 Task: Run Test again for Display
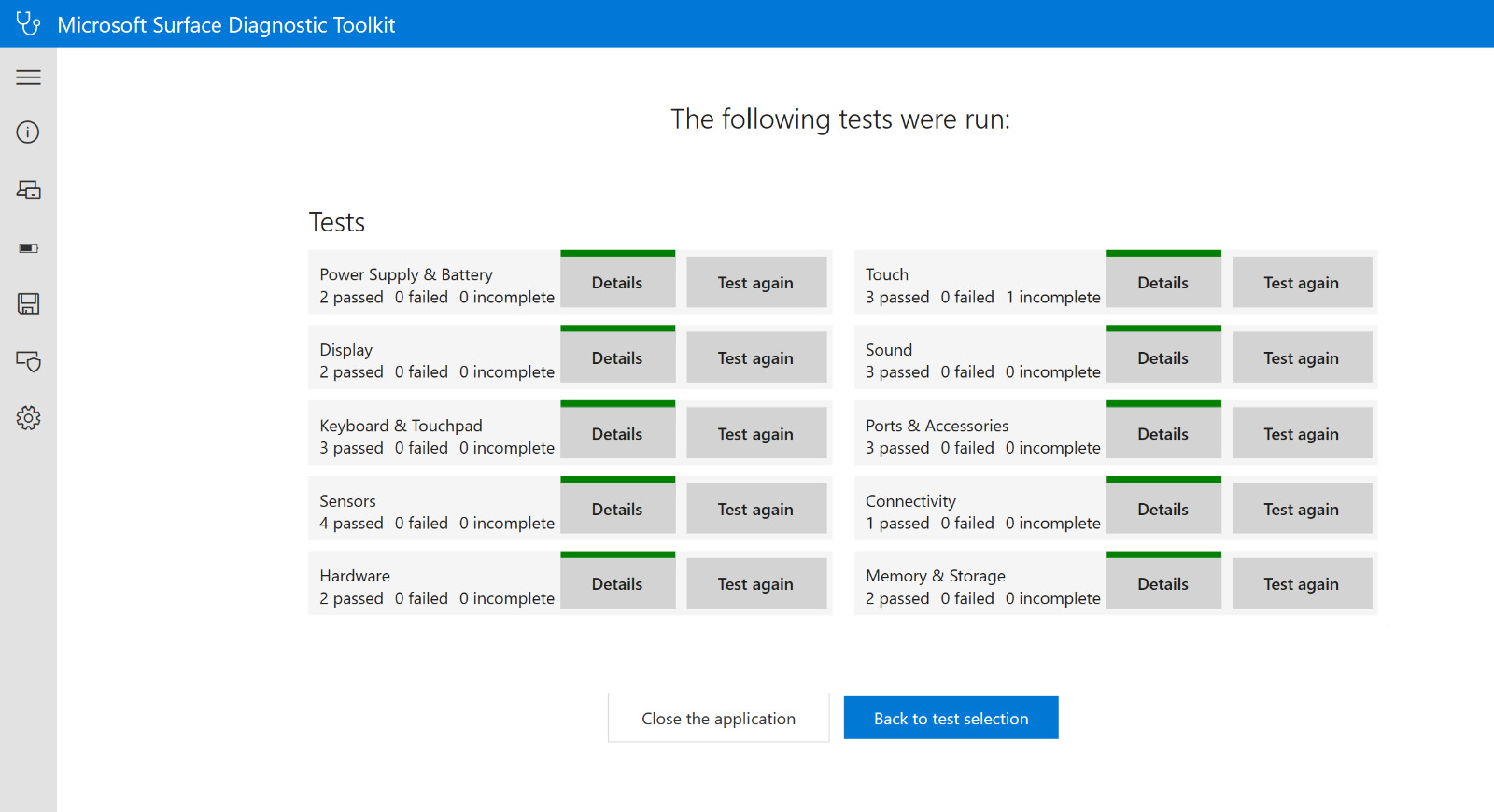click(x=756, y=358)
